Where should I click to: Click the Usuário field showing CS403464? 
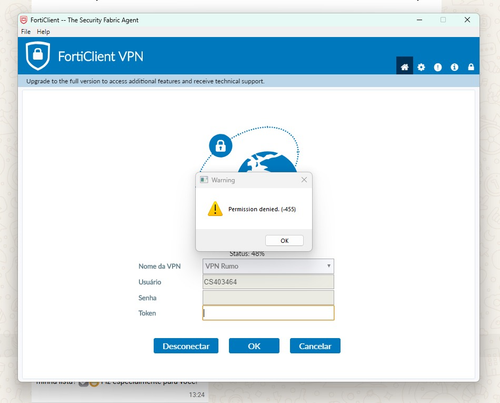click(268, 282)
